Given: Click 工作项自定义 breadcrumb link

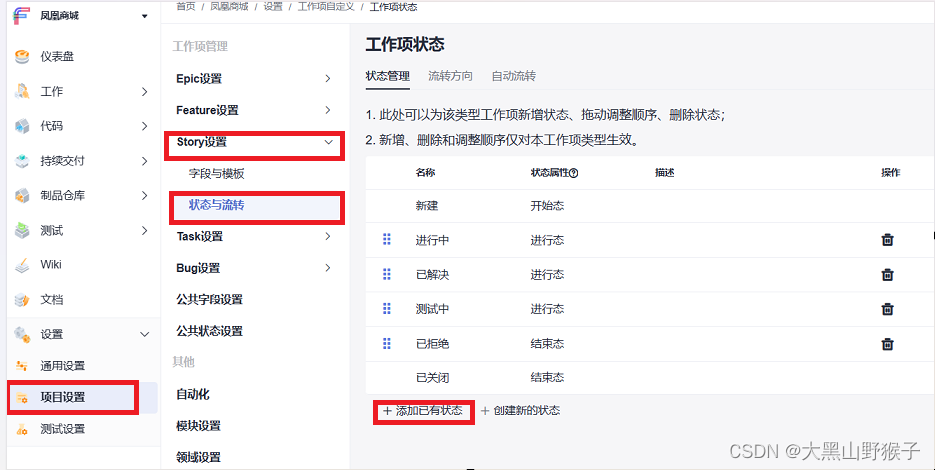Looking at the screenshot, I should (x=326, y=7).
